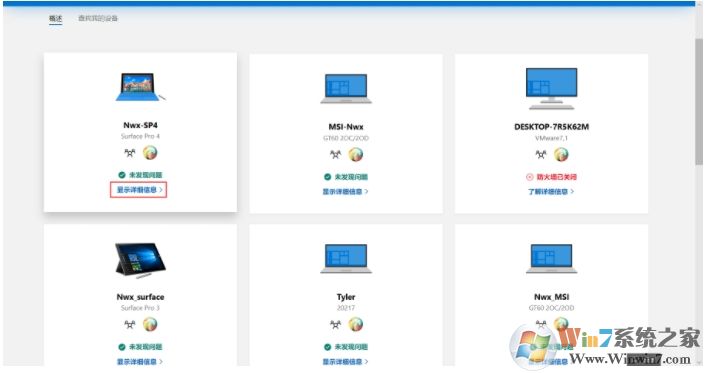Click the round user avatar on Tyler card
This screenshot has width=707, height=373.
click(356, 324)
